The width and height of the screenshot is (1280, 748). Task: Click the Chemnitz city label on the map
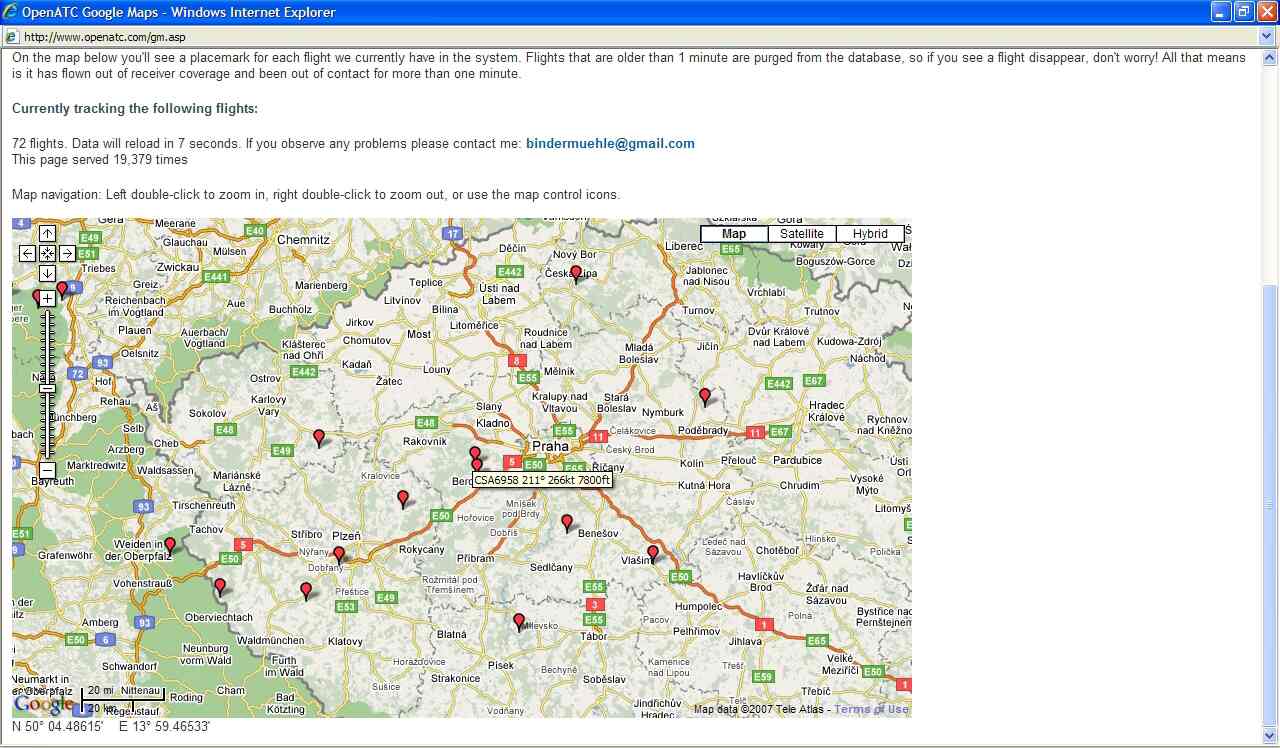pyautogui.click(x=303, y=240)
